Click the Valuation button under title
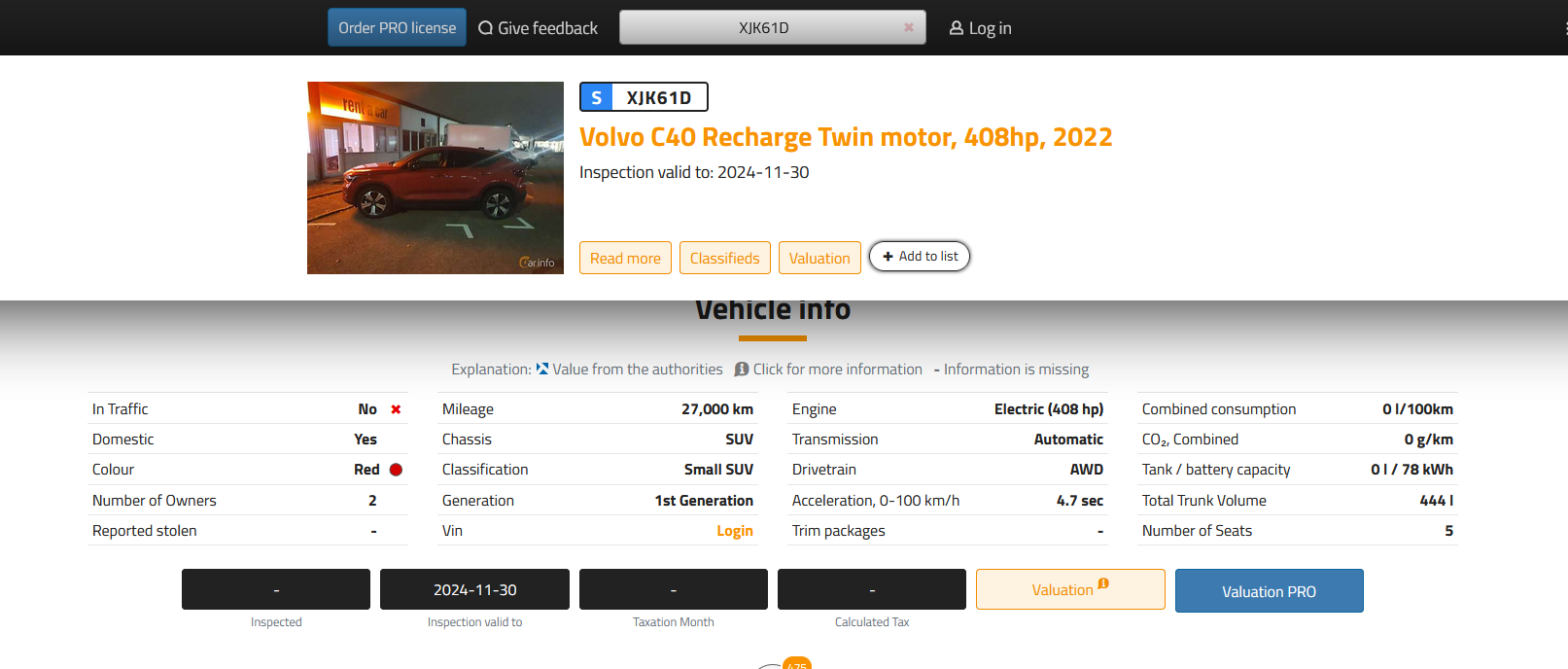 tap(819, 258)
